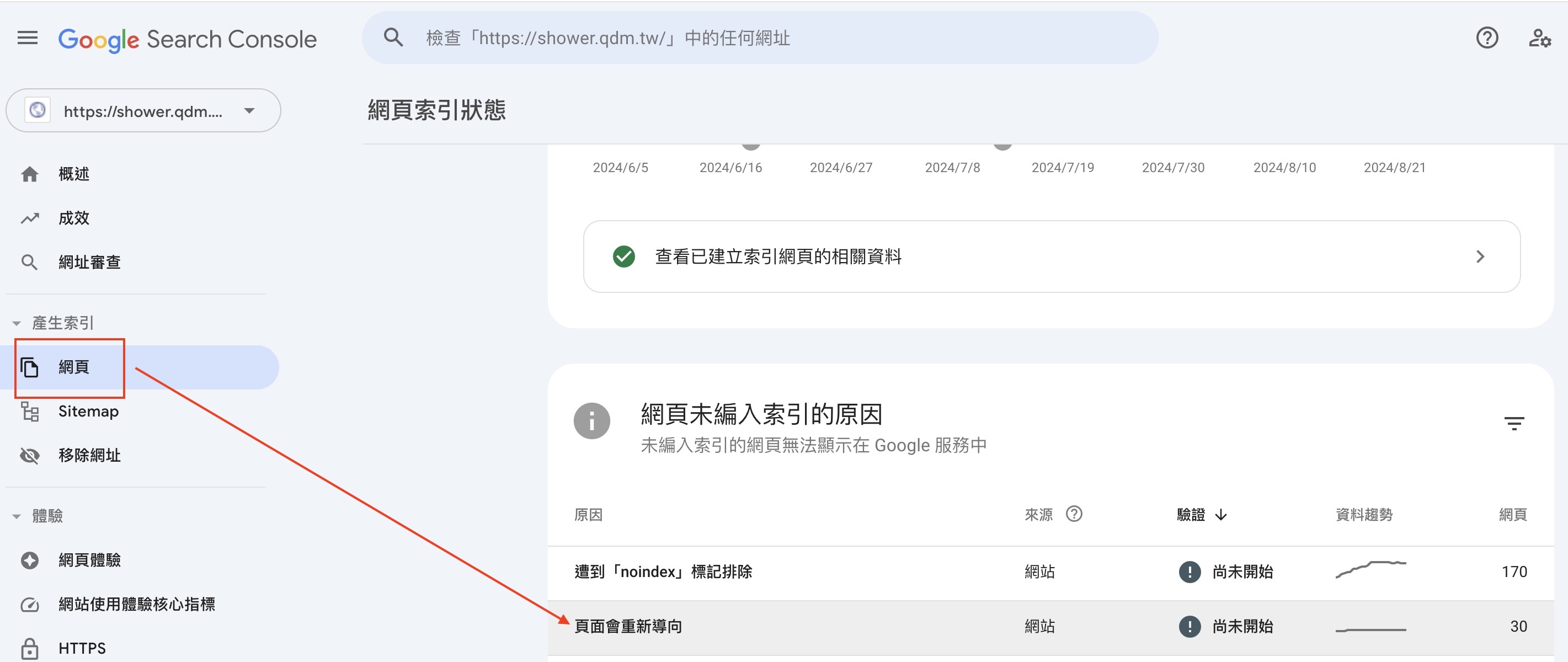Open the property selector dropdown

(143, 111)
